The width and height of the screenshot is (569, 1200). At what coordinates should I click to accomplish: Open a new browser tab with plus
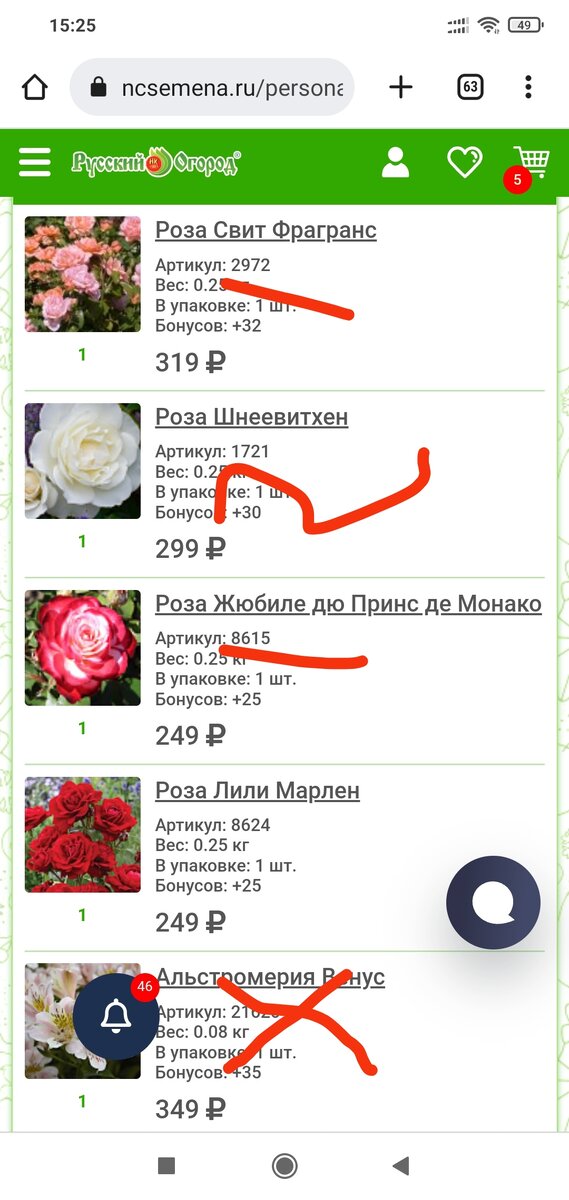click(x=401, y=87)
